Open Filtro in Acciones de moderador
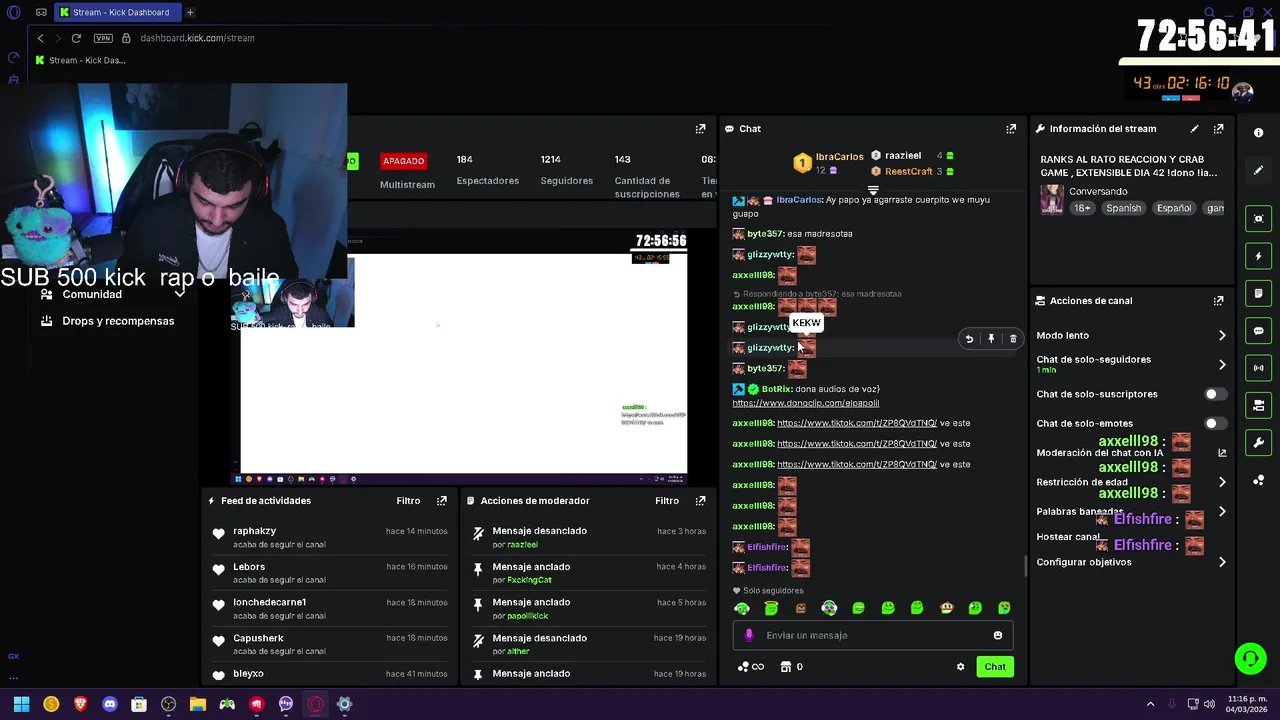1280x720 pixels. [667, 501]
